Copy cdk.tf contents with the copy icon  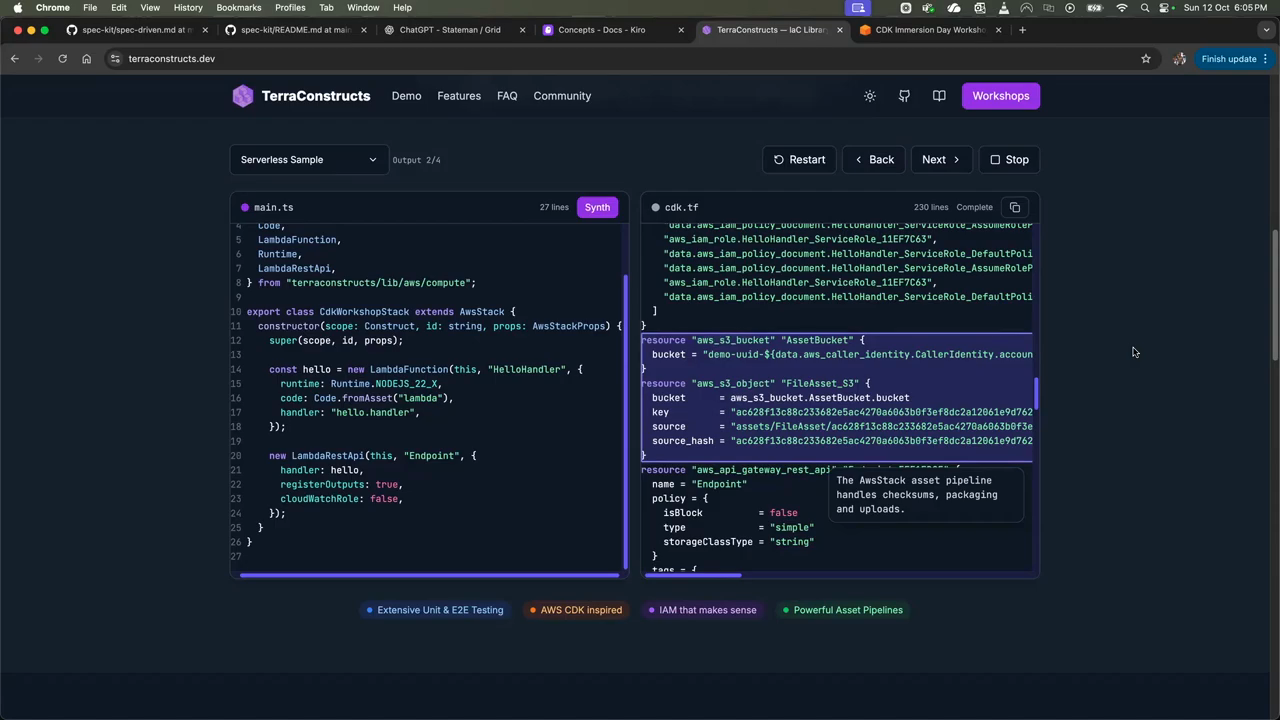(x=1015, y=207)
